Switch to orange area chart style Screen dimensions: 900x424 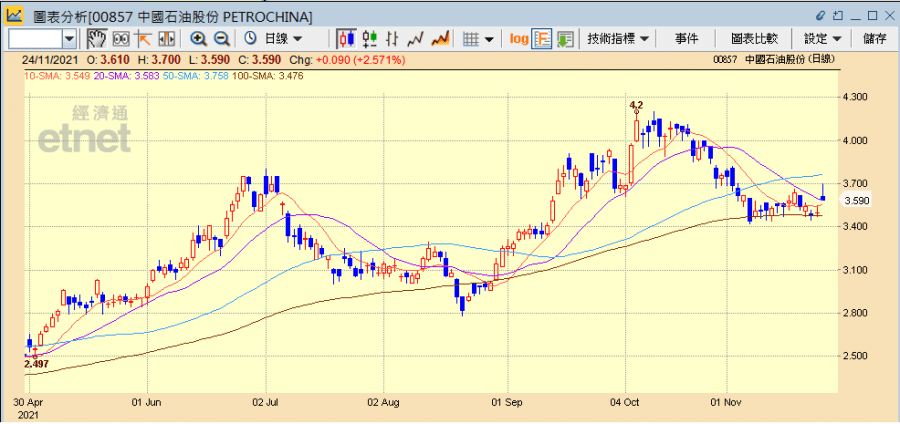click(440, 38)
